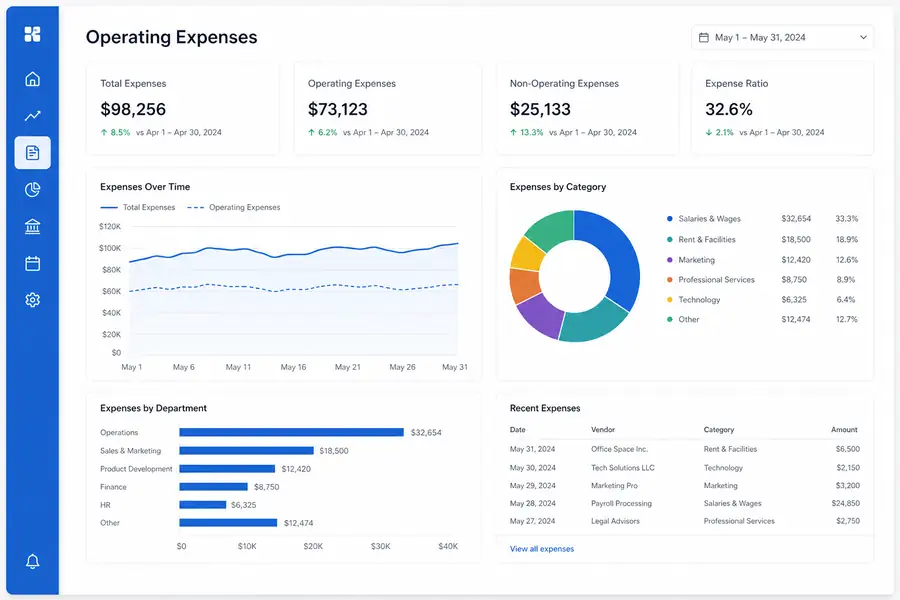Click the Salaries & Wages blue legend dot

[x=669, y=219]
